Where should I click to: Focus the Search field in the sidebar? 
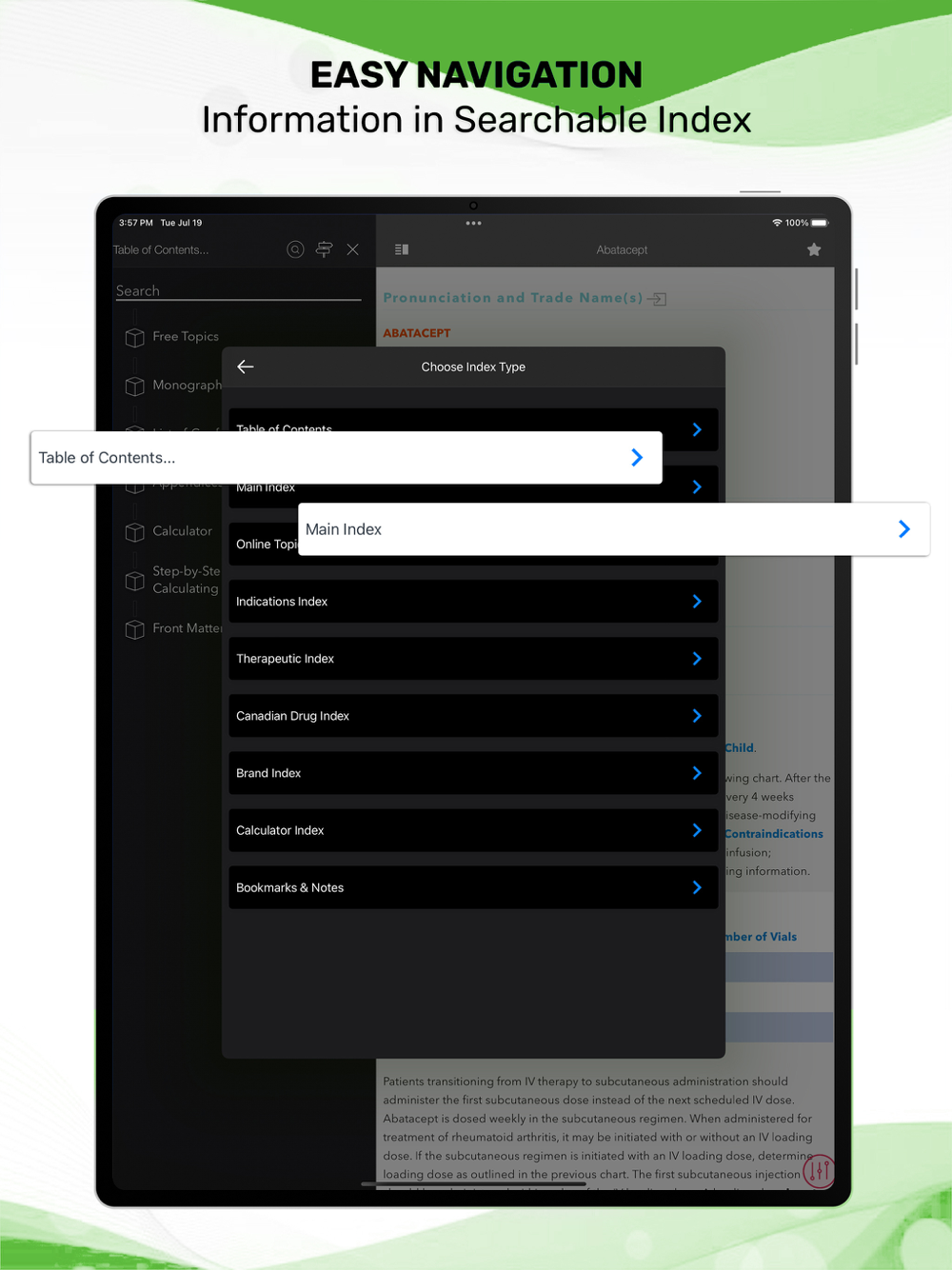coord(238,291)
